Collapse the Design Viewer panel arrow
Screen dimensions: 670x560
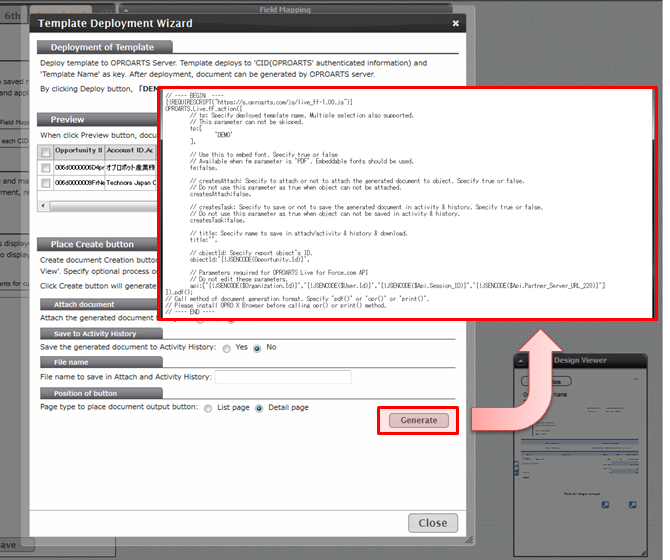point(520,361)
